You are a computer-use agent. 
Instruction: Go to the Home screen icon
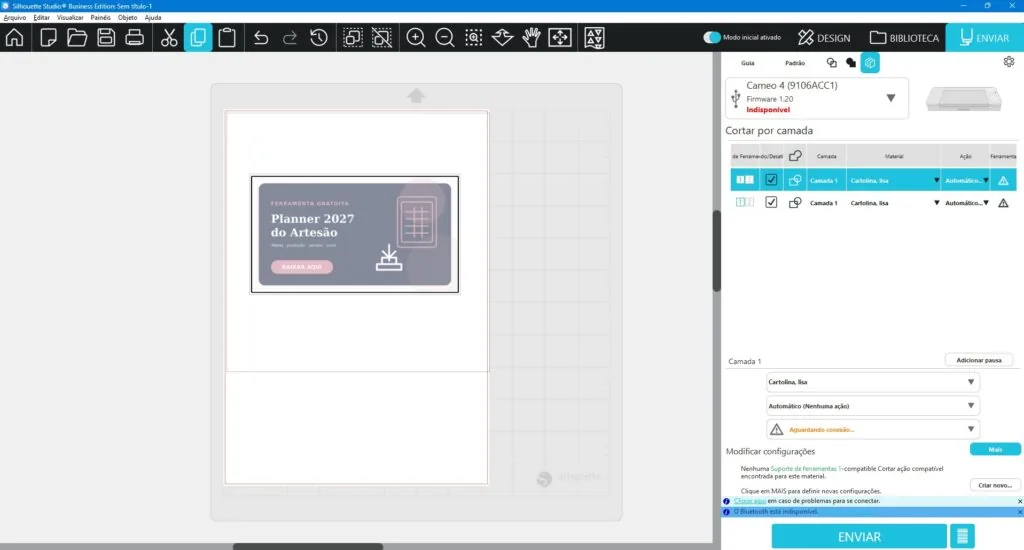(x=14, y=37)
